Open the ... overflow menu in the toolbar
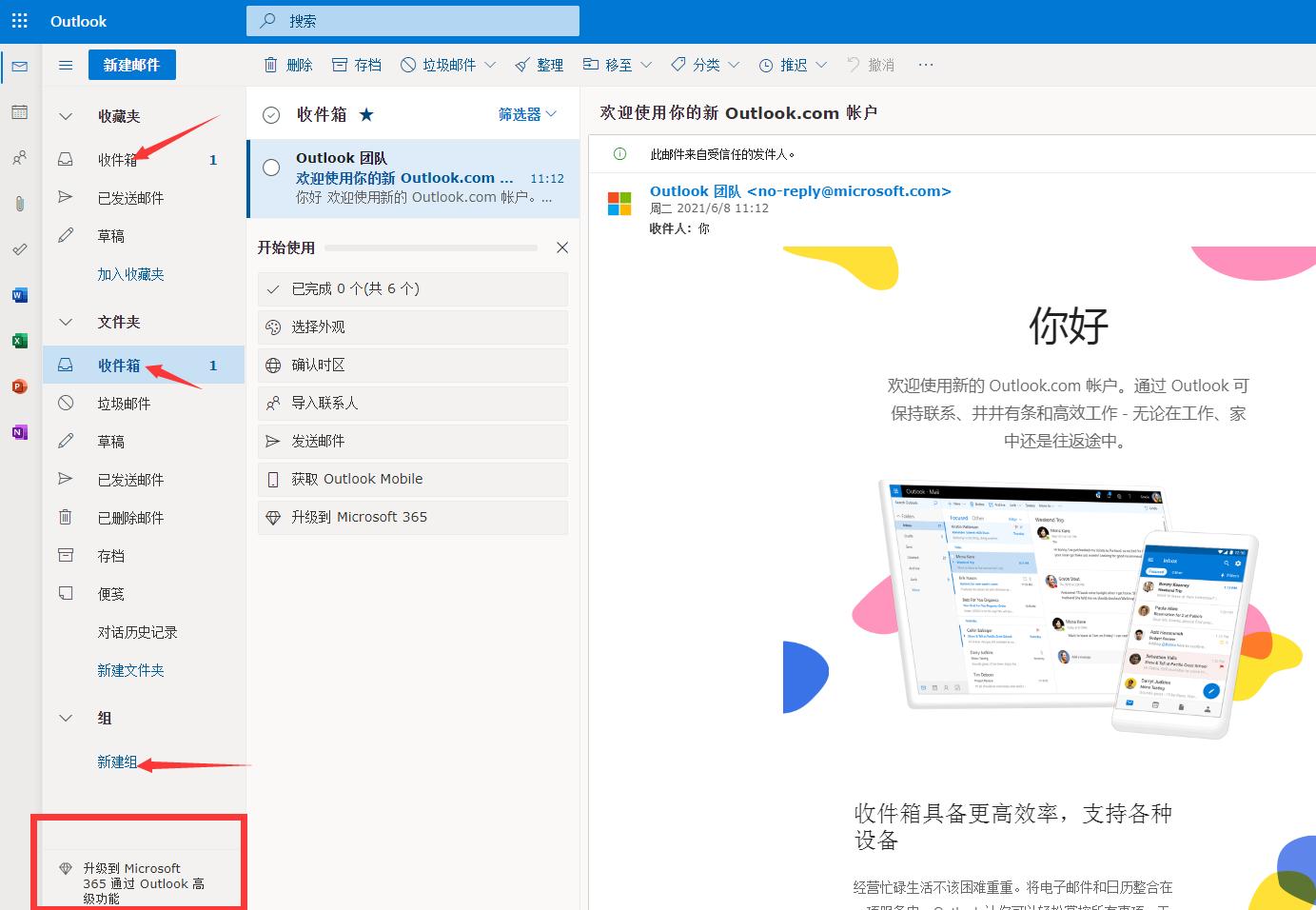The height and width of the screenshot is (910, 1316). [x=925, y=65]
